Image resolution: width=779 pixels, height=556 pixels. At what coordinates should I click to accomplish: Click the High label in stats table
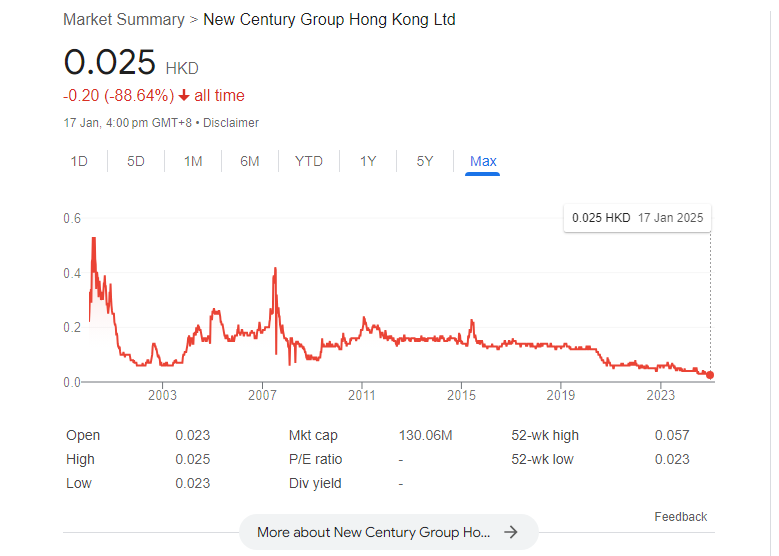(x=80, y=459)
